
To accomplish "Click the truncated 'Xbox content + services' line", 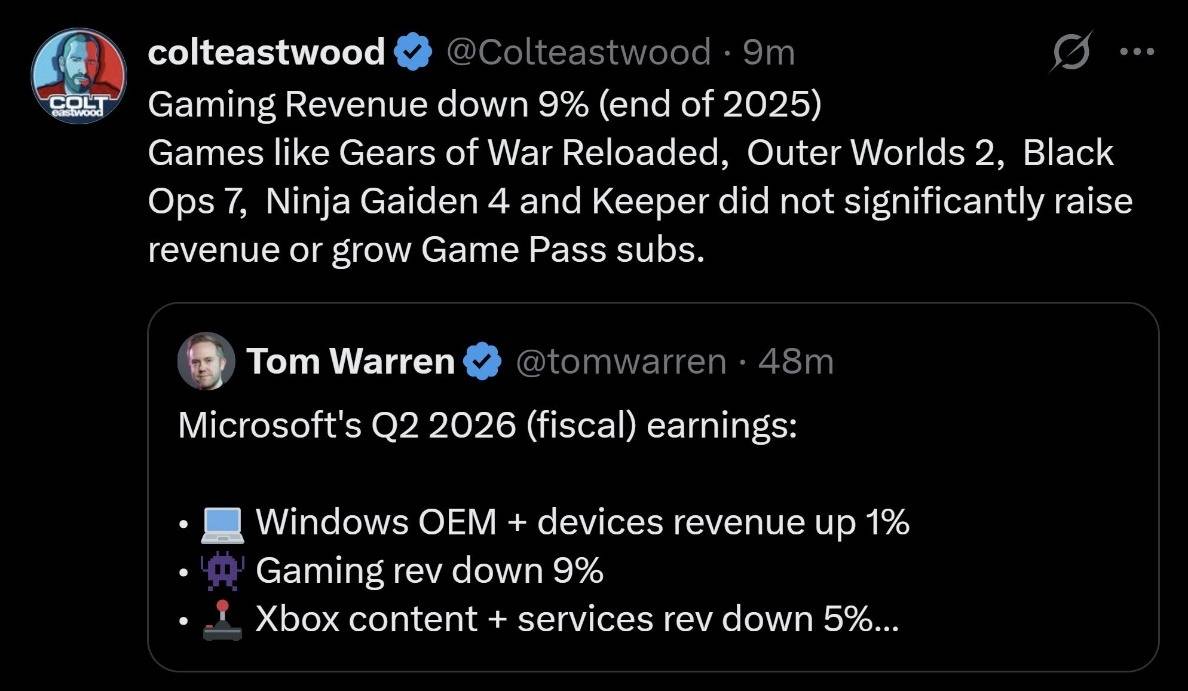I will [577, 620].
